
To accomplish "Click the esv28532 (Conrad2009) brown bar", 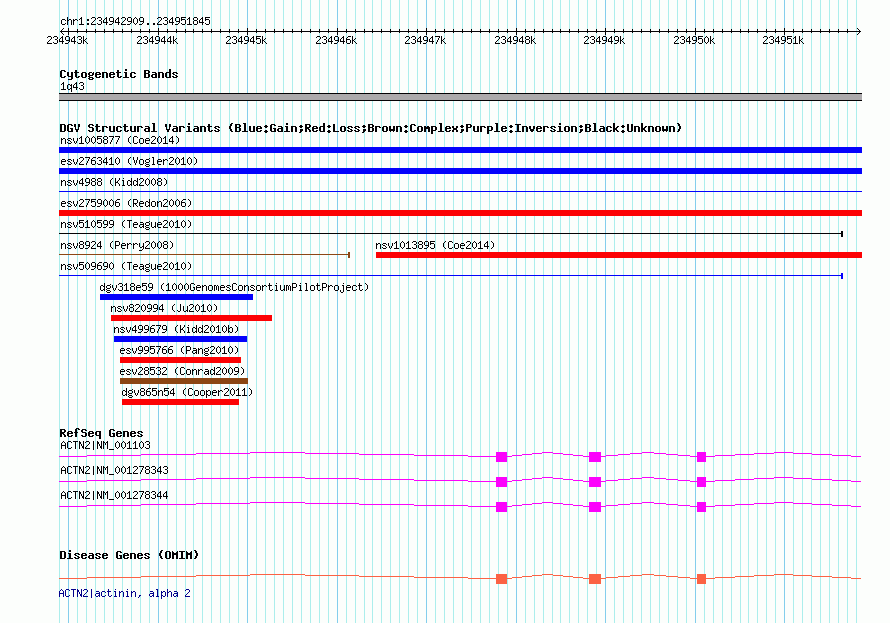I will (184, 381).
